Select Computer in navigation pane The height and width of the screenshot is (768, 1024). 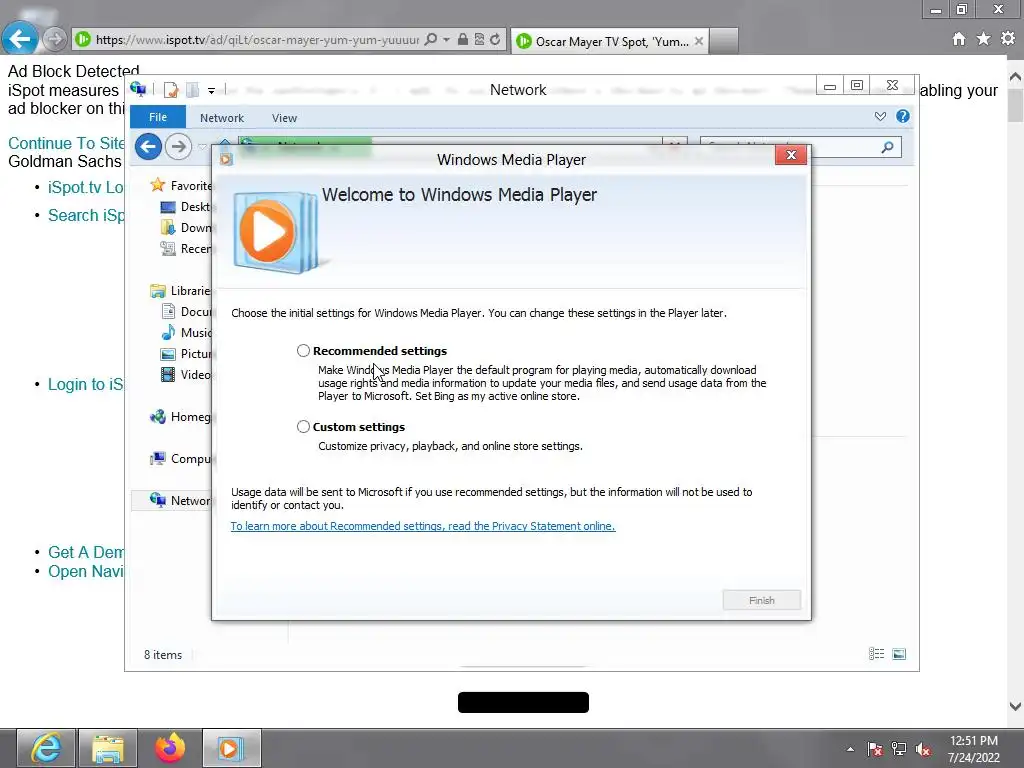[x=181, y=458]
